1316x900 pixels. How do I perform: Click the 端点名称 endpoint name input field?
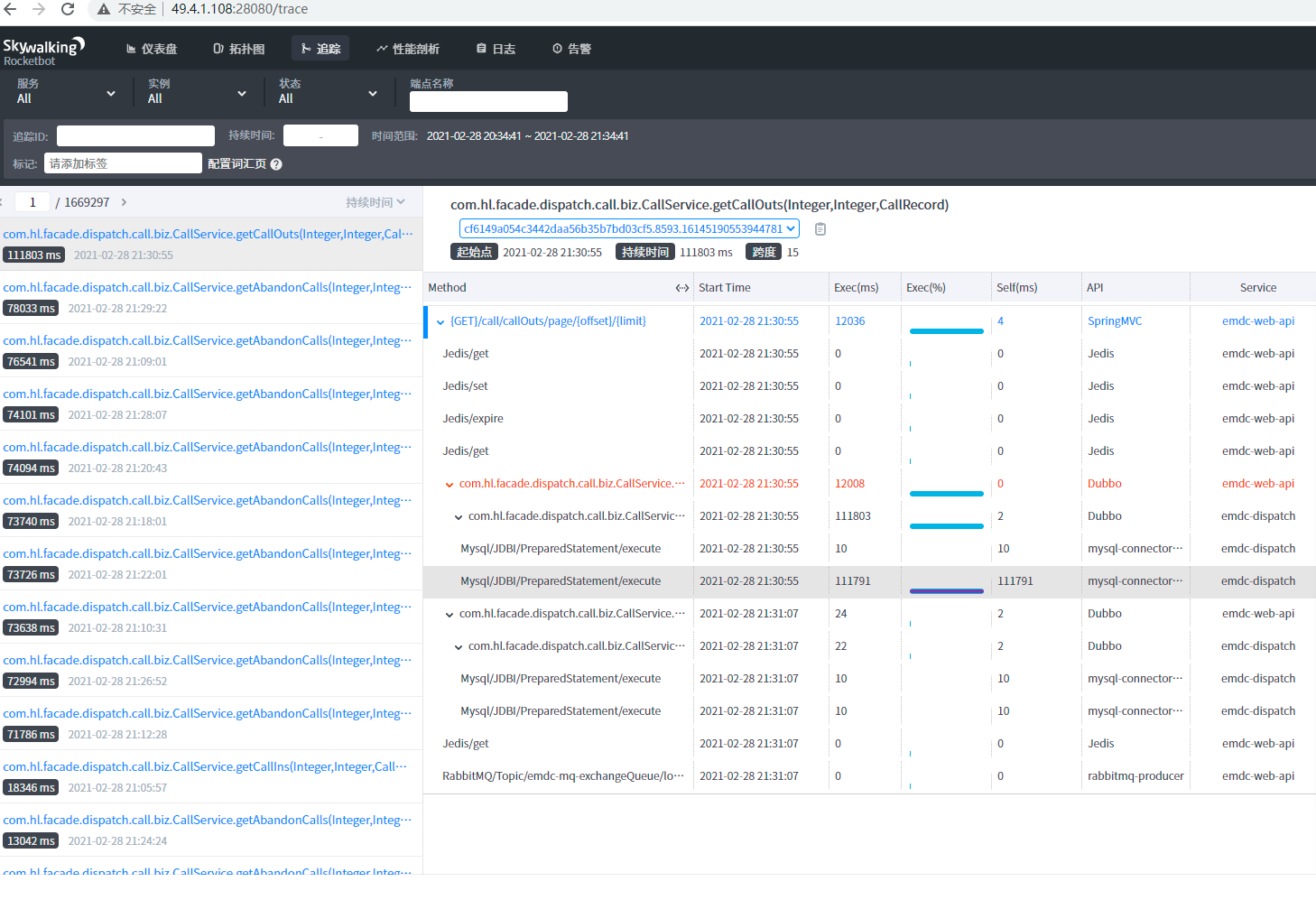point(488,101)
